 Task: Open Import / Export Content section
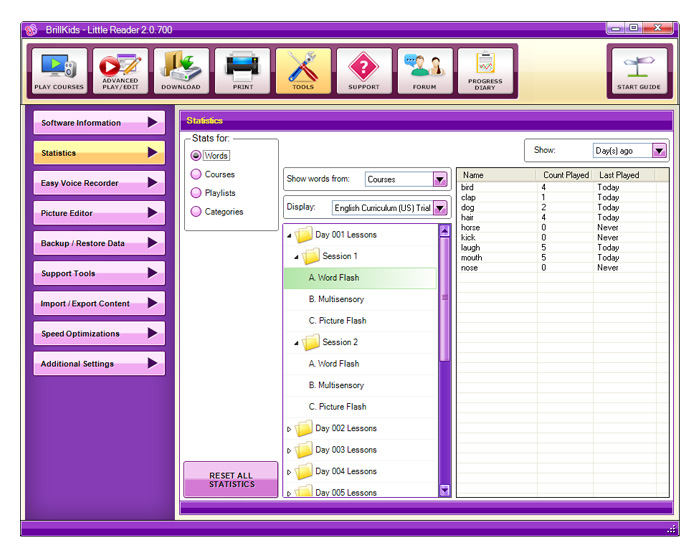pyautogui.click(x=99, y=303)
